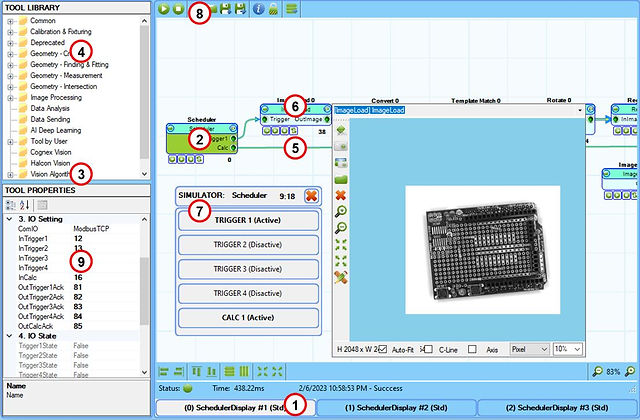640x420 pixels.
Task: Open the Pixel unit dropdown
Action: pyautogui.click(x=530, y=349)
